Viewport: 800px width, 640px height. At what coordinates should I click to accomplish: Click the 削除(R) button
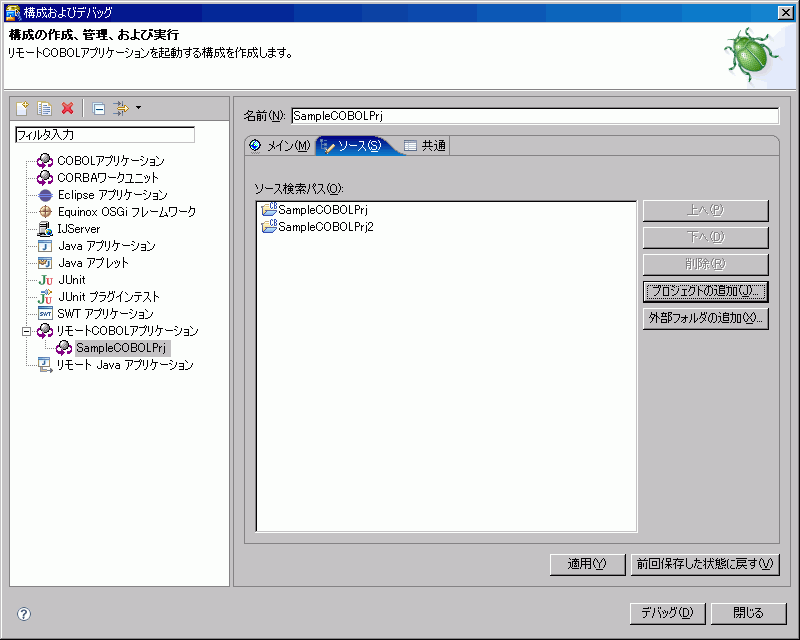click(706, 264)
